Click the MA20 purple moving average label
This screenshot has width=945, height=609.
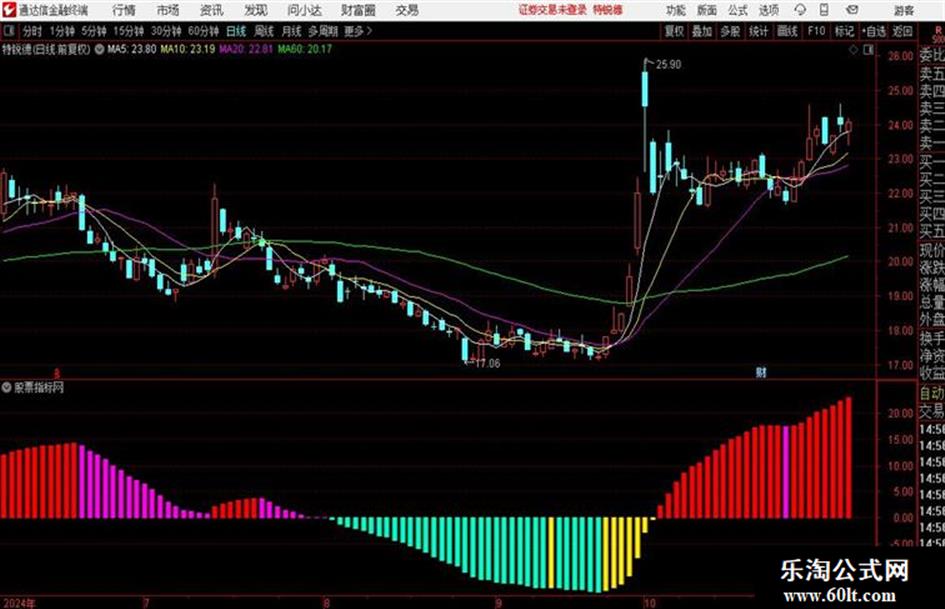click(246, 49)
